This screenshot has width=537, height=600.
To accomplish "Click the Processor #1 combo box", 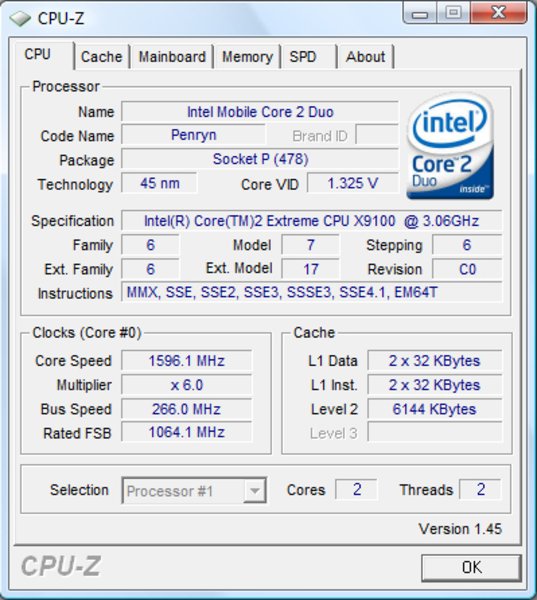I will point(194,490).
